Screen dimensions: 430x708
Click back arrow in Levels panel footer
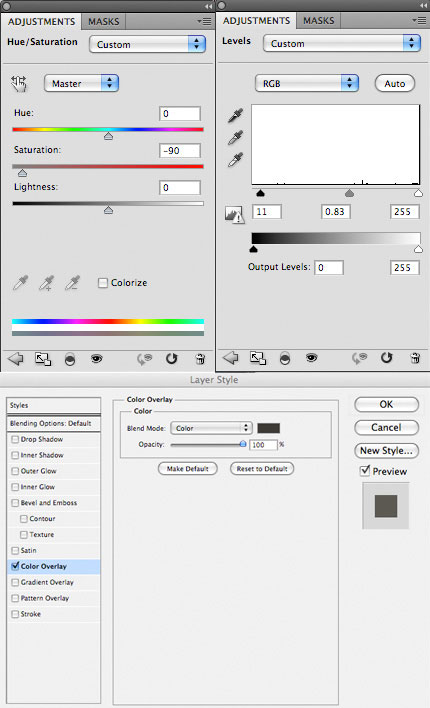coord(230,358)
